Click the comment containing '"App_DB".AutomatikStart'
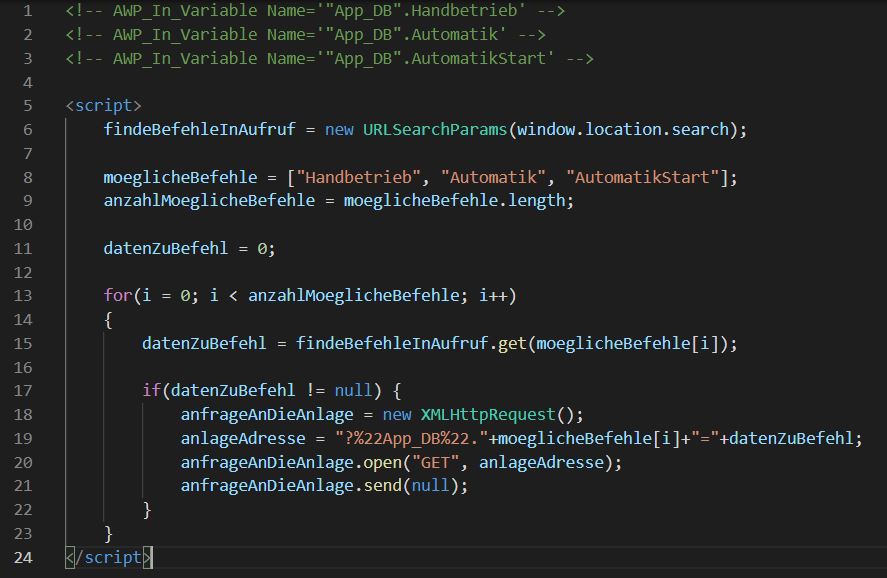Image resolution: width=887 pixels, height=578 pixels. tap(330, 58)
